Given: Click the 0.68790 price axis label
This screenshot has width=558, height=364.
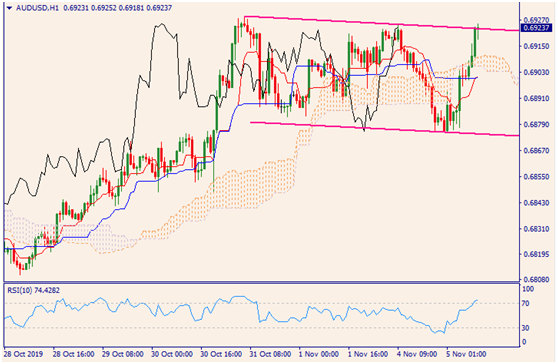Looking at the screenshot, I should [537, 124].
